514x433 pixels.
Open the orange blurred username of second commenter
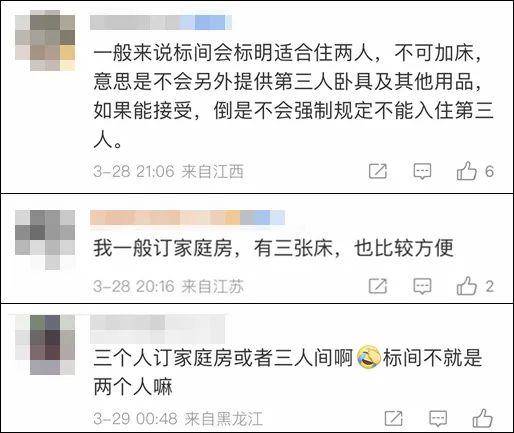pos(187,217)
